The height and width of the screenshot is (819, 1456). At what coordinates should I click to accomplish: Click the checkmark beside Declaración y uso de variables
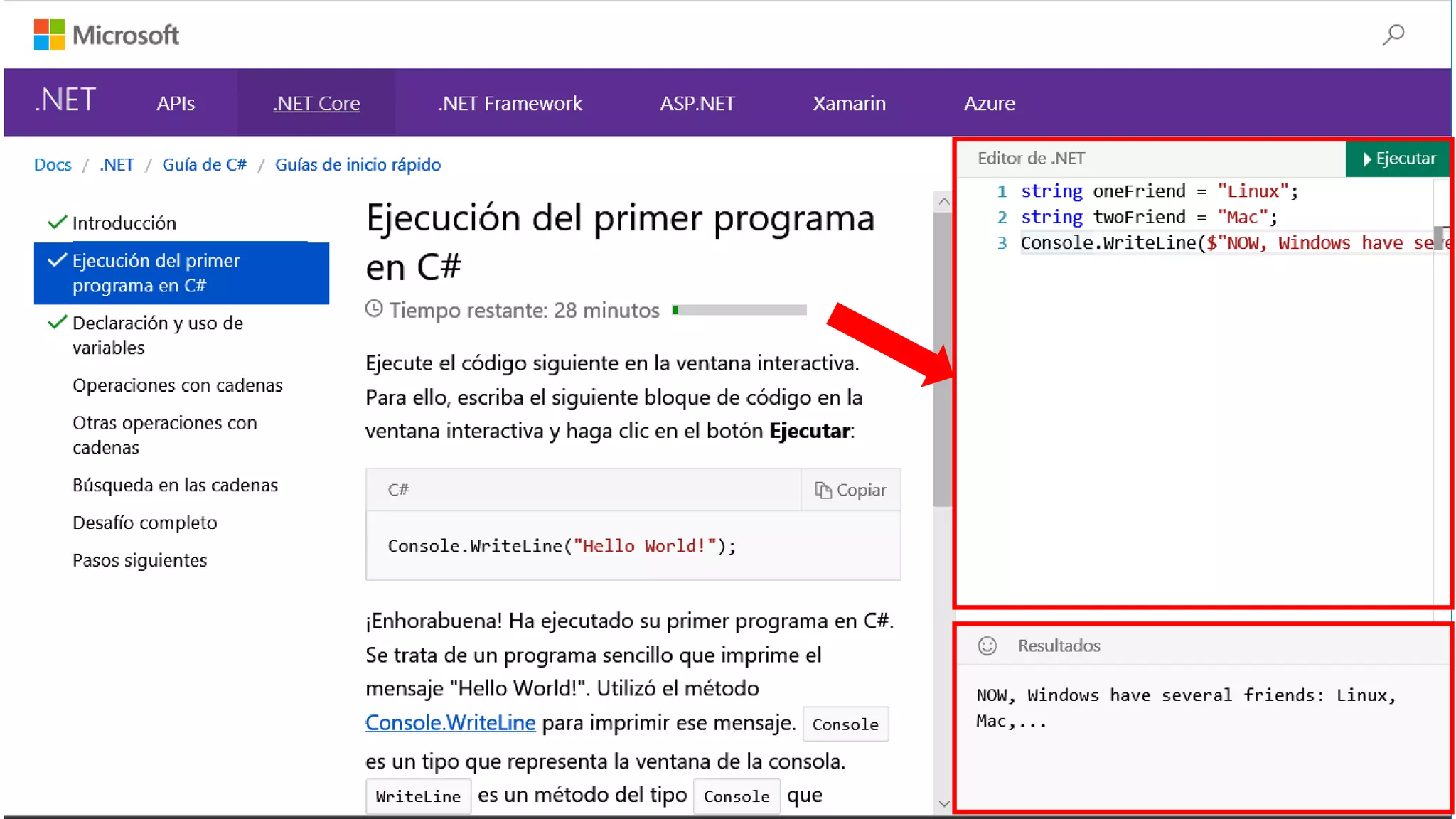(57, 323)
